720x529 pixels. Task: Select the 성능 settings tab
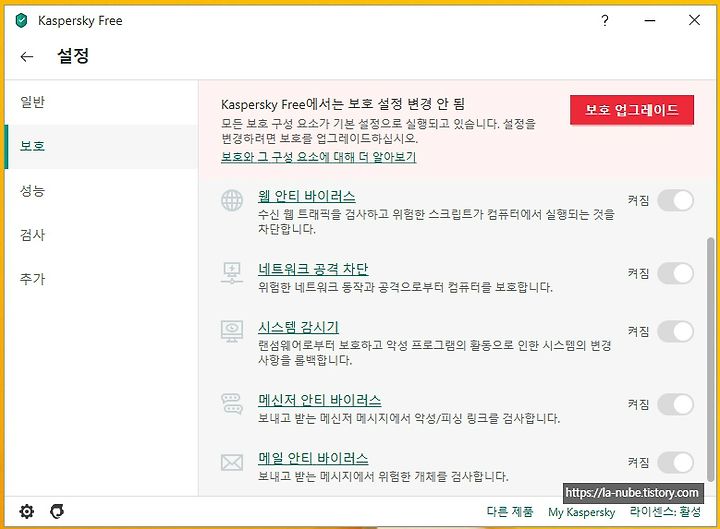click(101, 191)
